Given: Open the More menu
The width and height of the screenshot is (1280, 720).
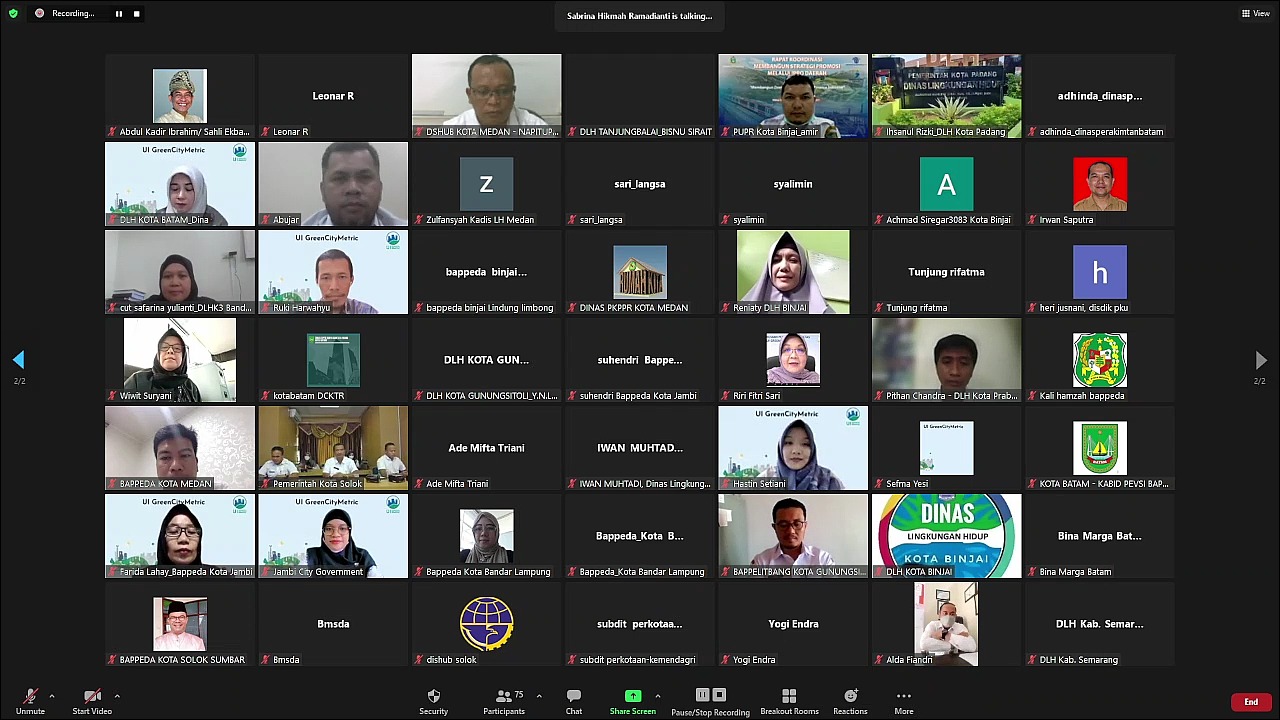Looking at the screenshot, I should 903,701.
